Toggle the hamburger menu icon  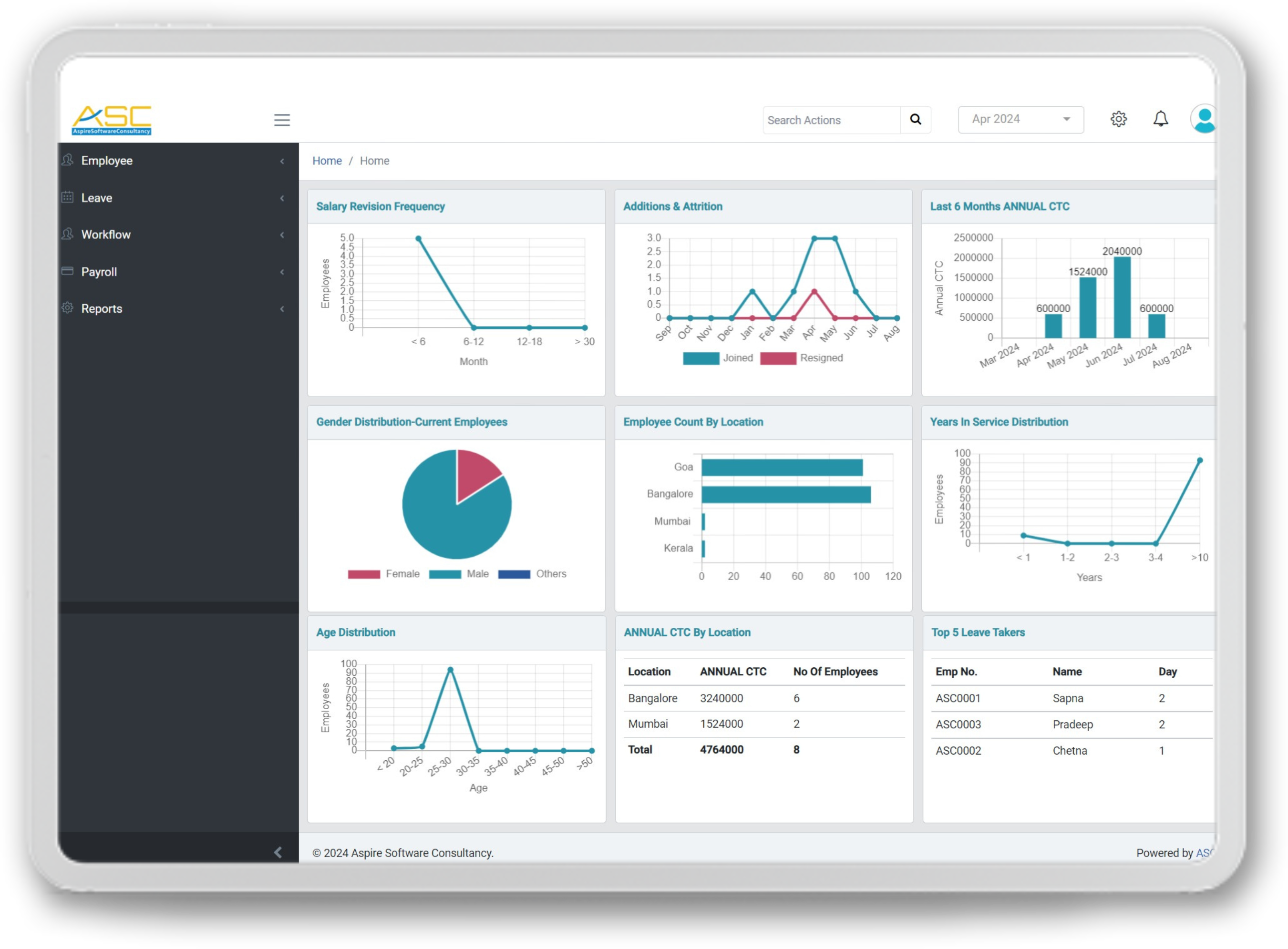click(282, 120)
